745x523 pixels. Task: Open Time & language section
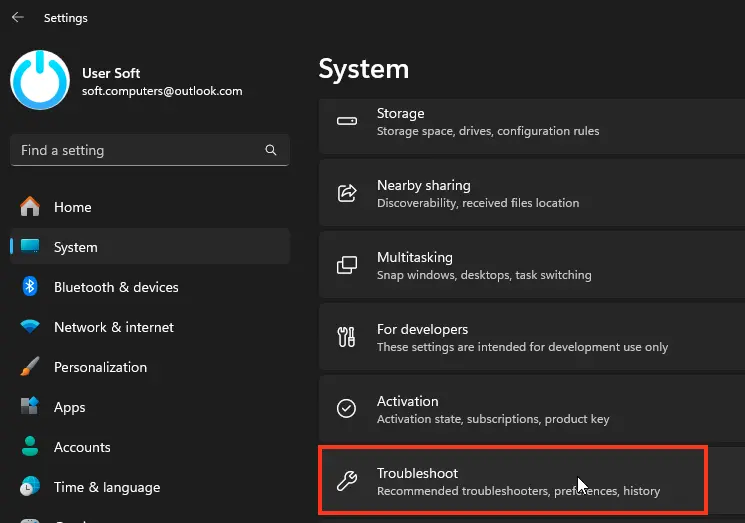[x=107, y=487]
